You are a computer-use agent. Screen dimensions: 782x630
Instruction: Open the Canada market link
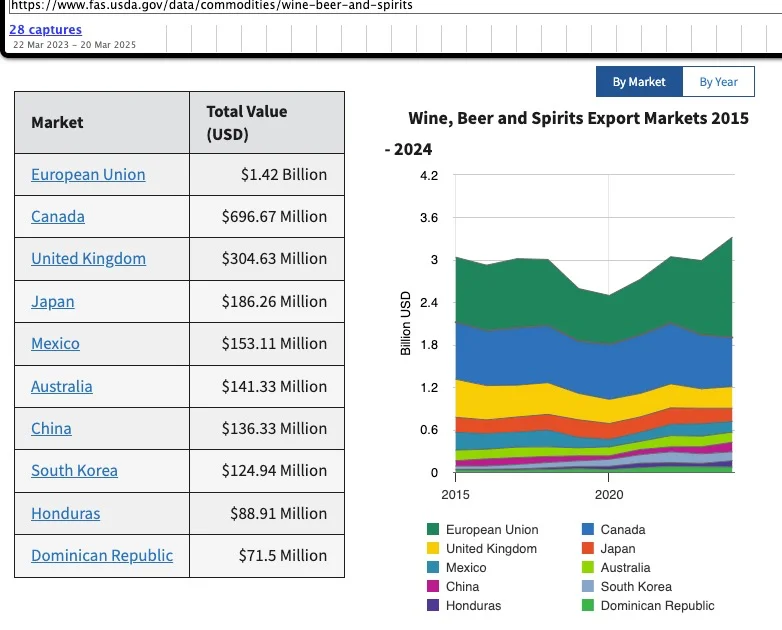point(58,216)
